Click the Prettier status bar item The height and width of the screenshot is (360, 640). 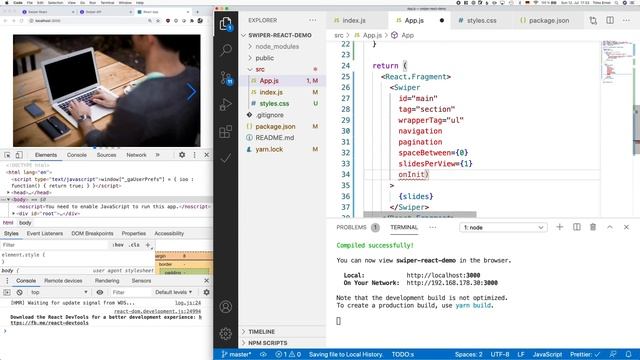pyautogui.click(x=585, y=354)
